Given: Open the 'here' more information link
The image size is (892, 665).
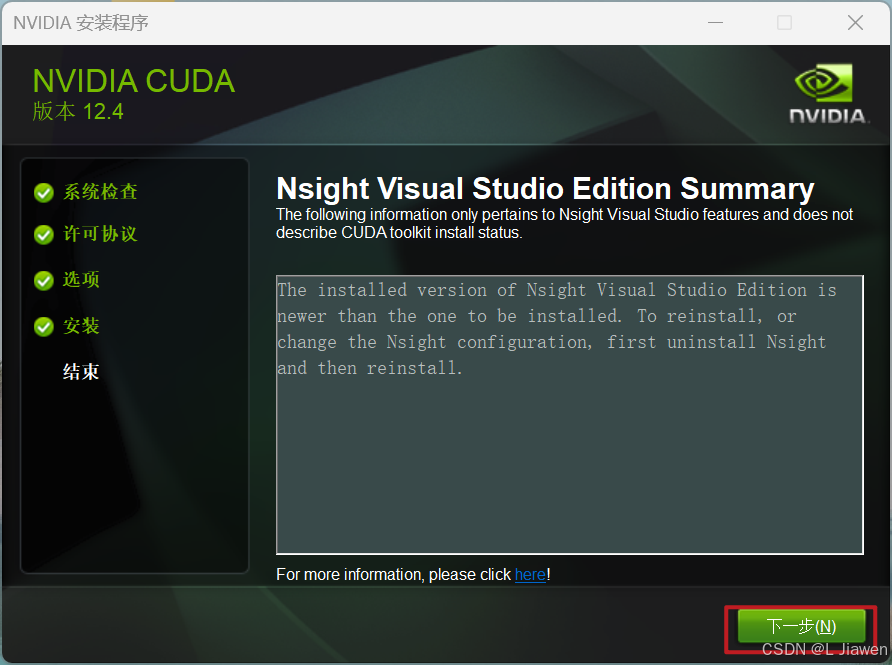Looking at the screenshot, I should point(530,575).
